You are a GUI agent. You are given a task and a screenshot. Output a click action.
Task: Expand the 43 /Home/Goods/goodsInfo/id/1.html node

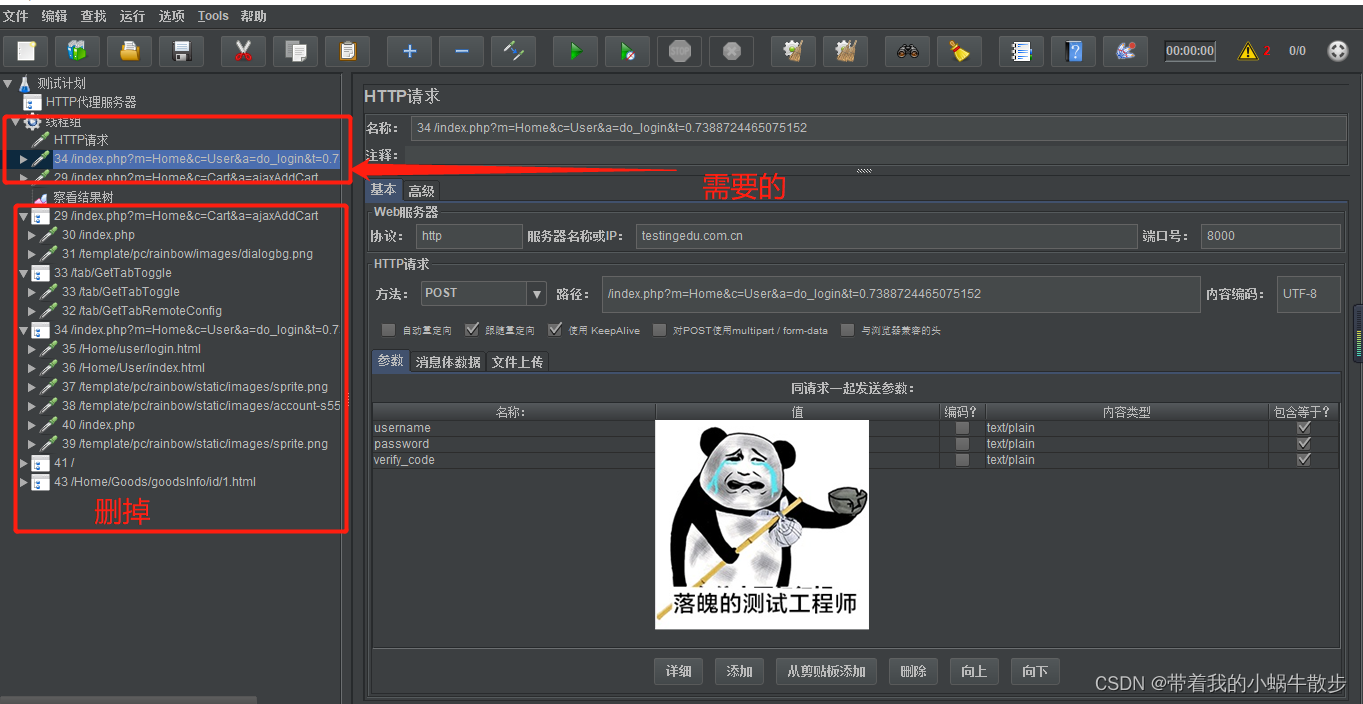(24, 482)
